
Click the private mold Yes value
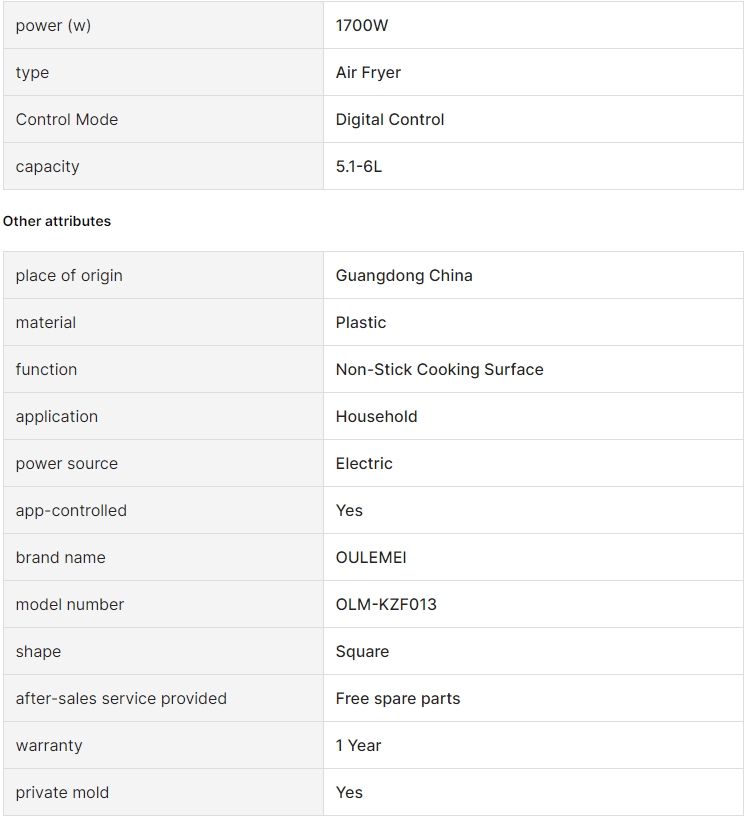(349, 793)
